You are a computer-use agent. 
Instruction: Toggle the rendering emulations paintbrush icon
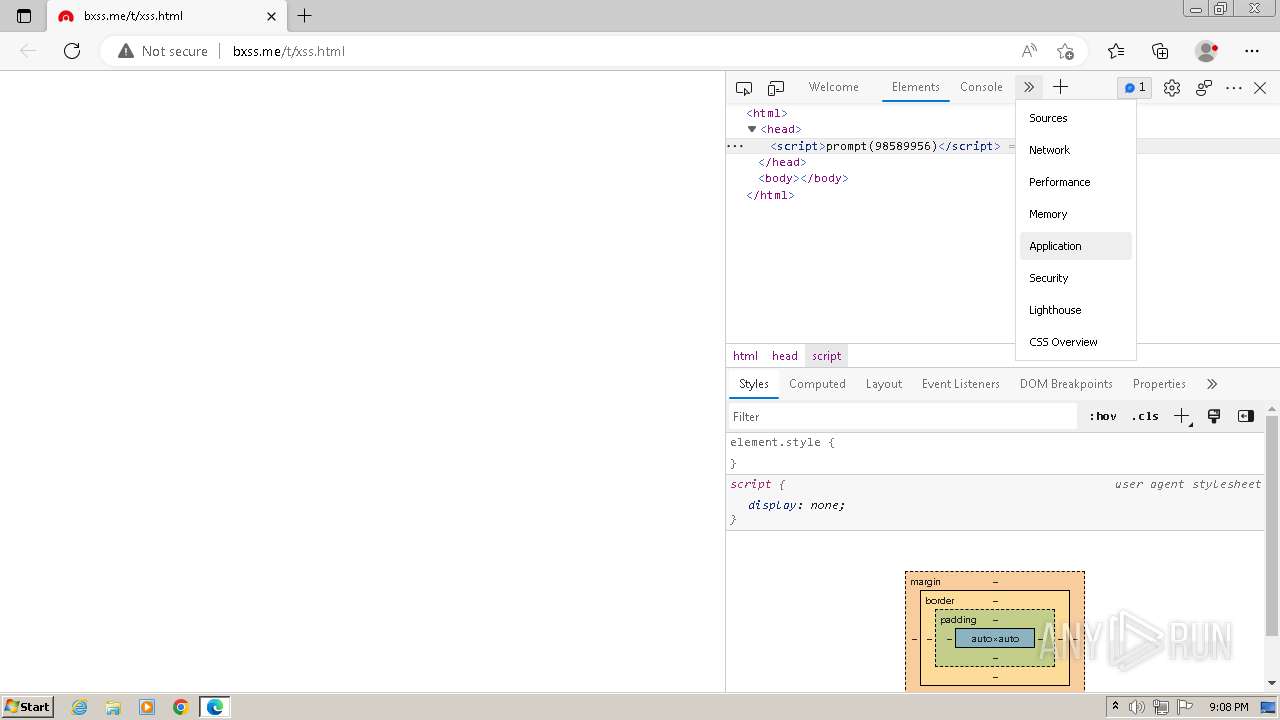(1214, 416)
